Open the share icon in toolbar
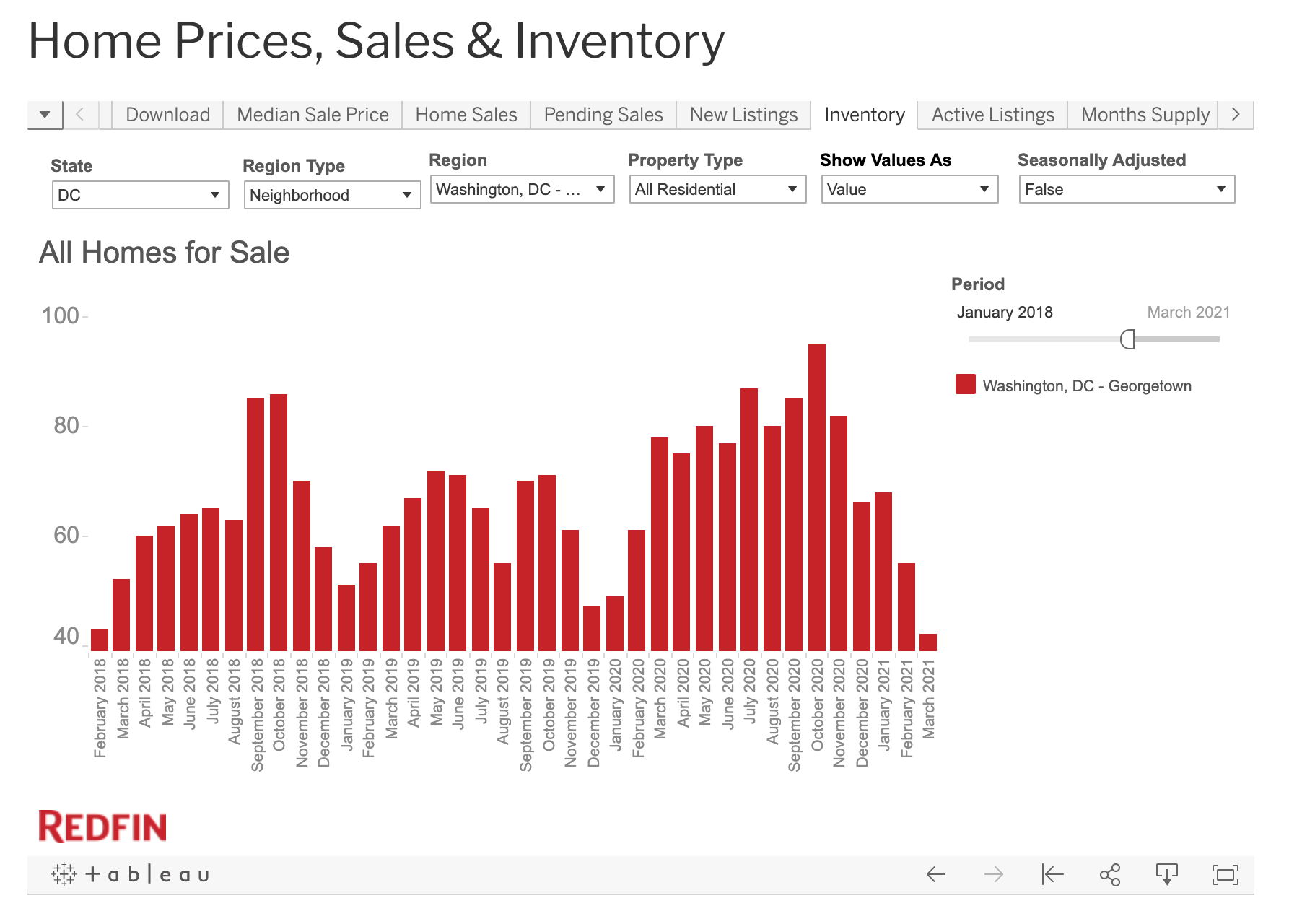The height and width of the screenshot is (924, 1315). point(1109,875)
